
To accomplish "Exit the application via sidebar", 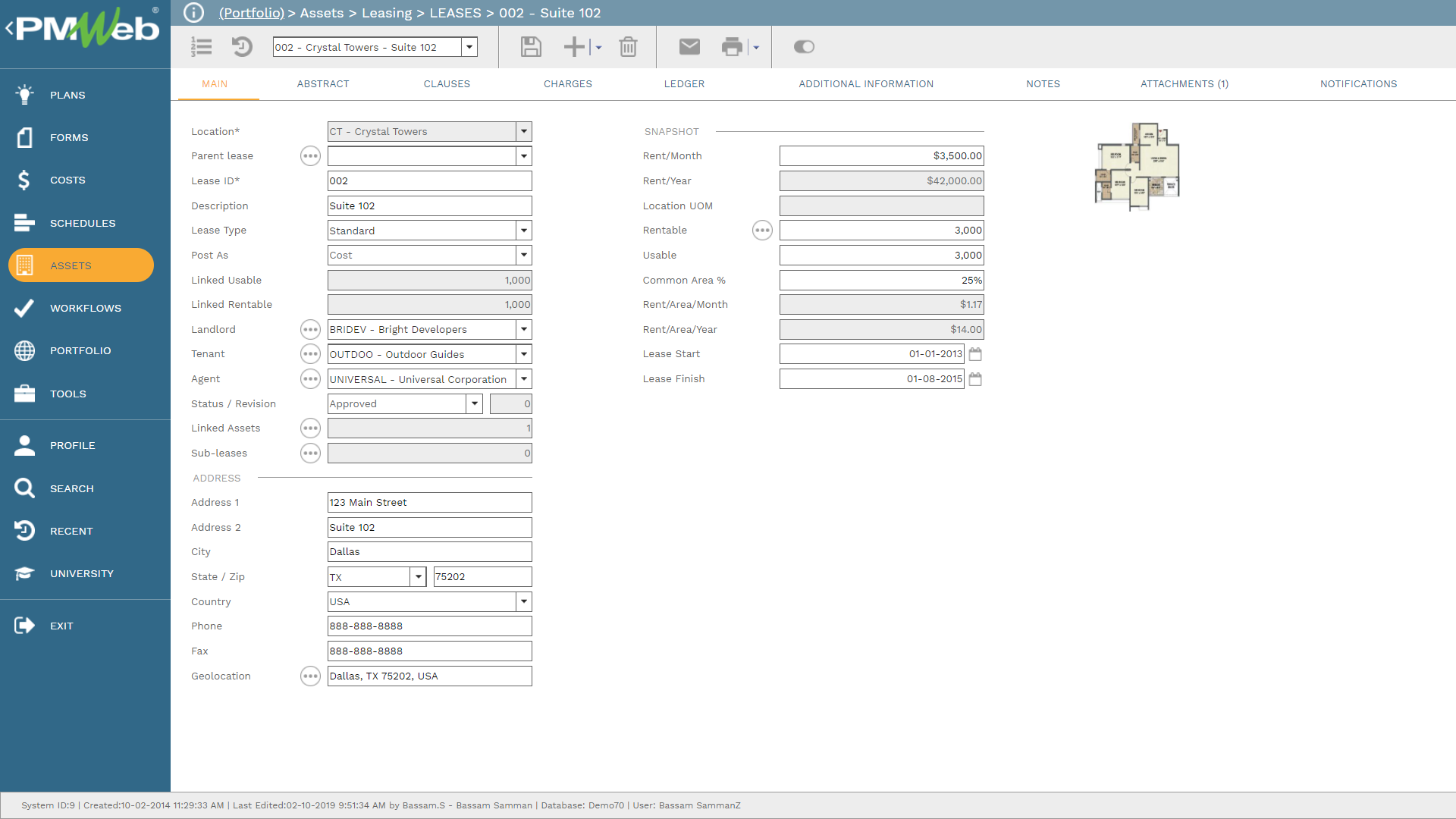I will (x=61, y=626).
